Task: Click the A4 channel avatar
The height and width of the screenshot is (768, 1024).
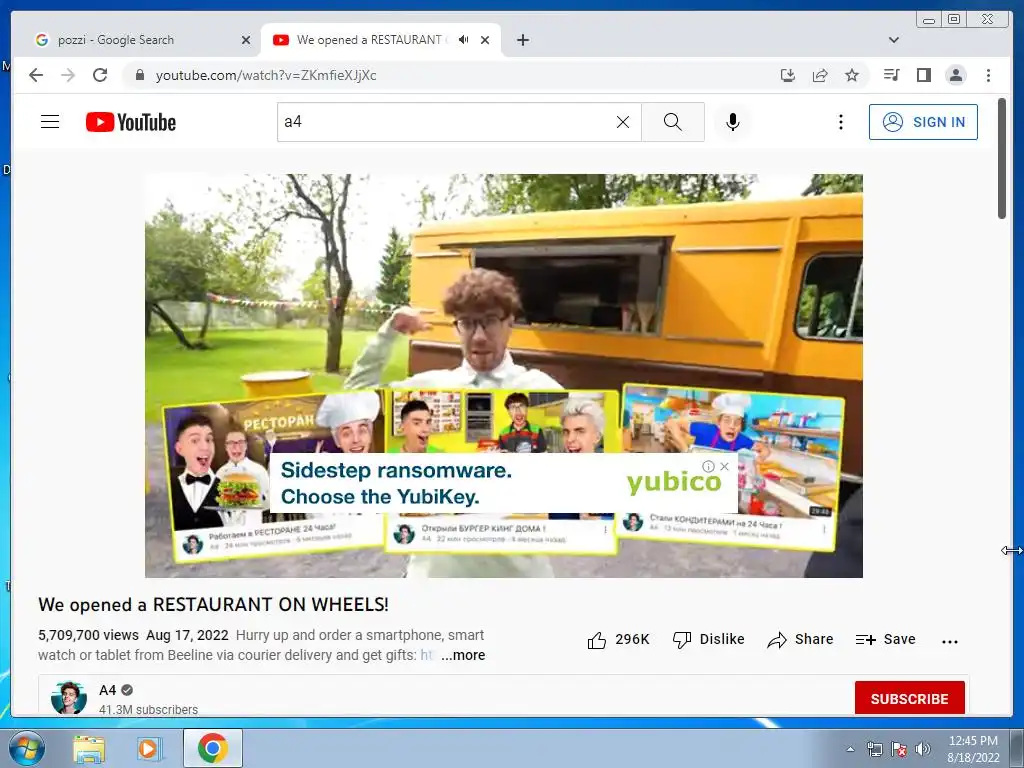Action: [69, 698]
